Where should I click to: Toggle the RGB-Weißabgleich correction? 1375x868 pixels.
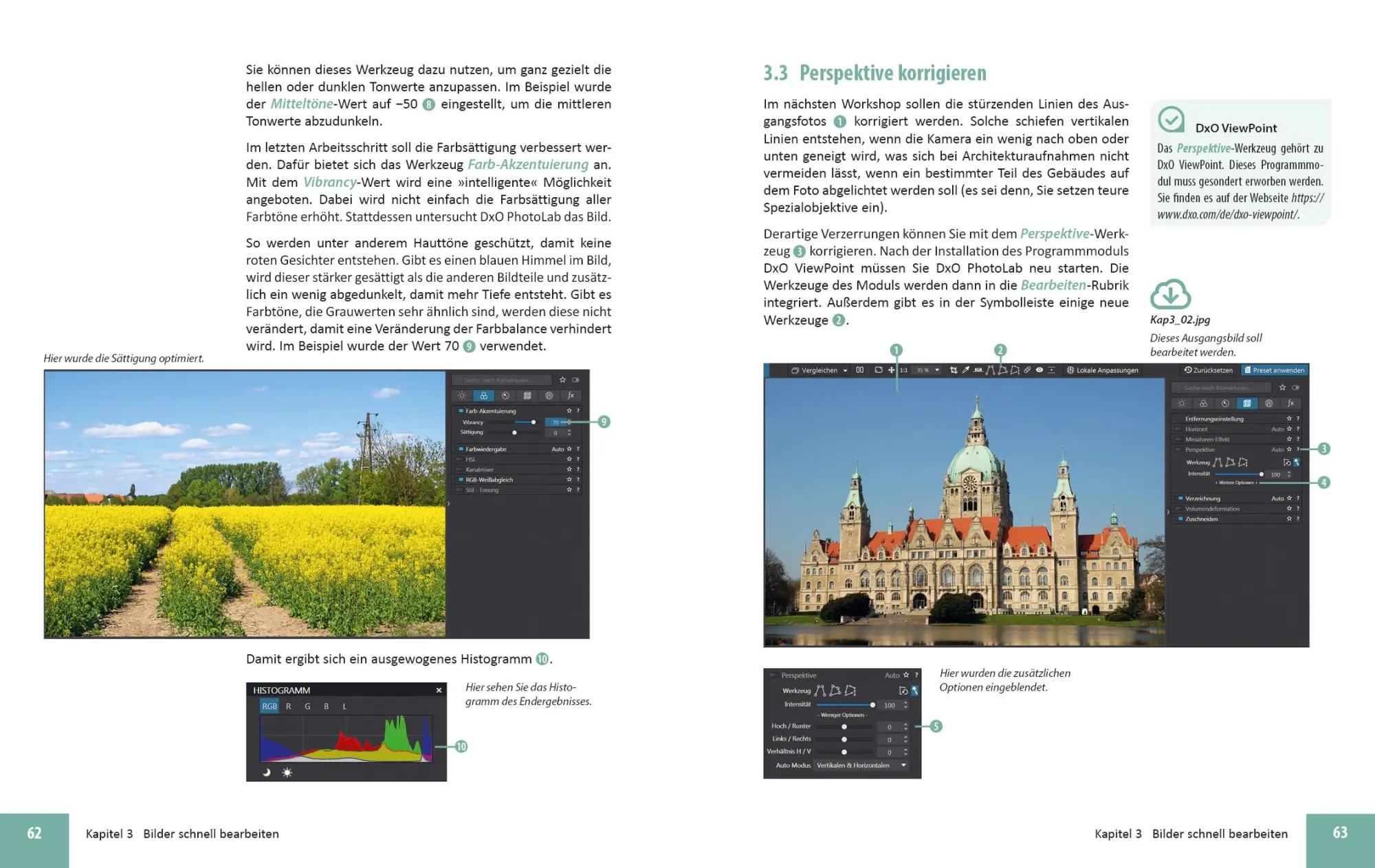461,479
